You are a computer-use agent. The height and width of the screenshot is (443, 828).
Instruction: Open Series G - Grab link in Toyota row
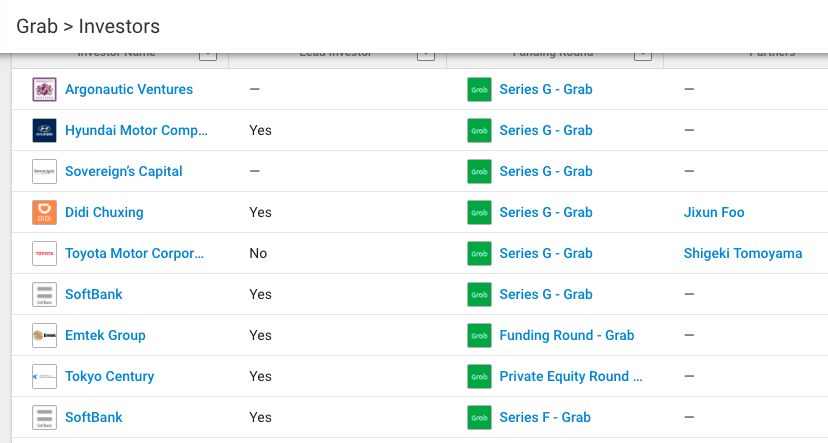click(x=546, y=253)
